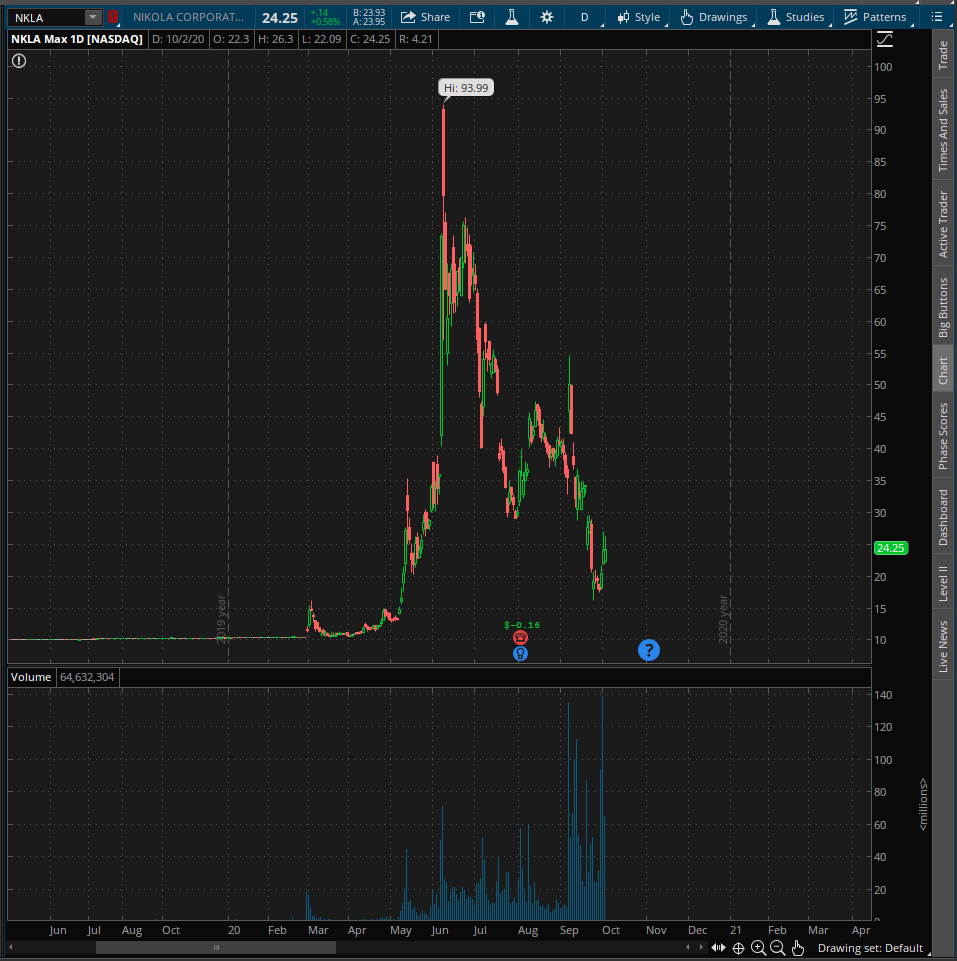
Task: Click the R: 4.21 range value
Action: click(x=416, y=39)
